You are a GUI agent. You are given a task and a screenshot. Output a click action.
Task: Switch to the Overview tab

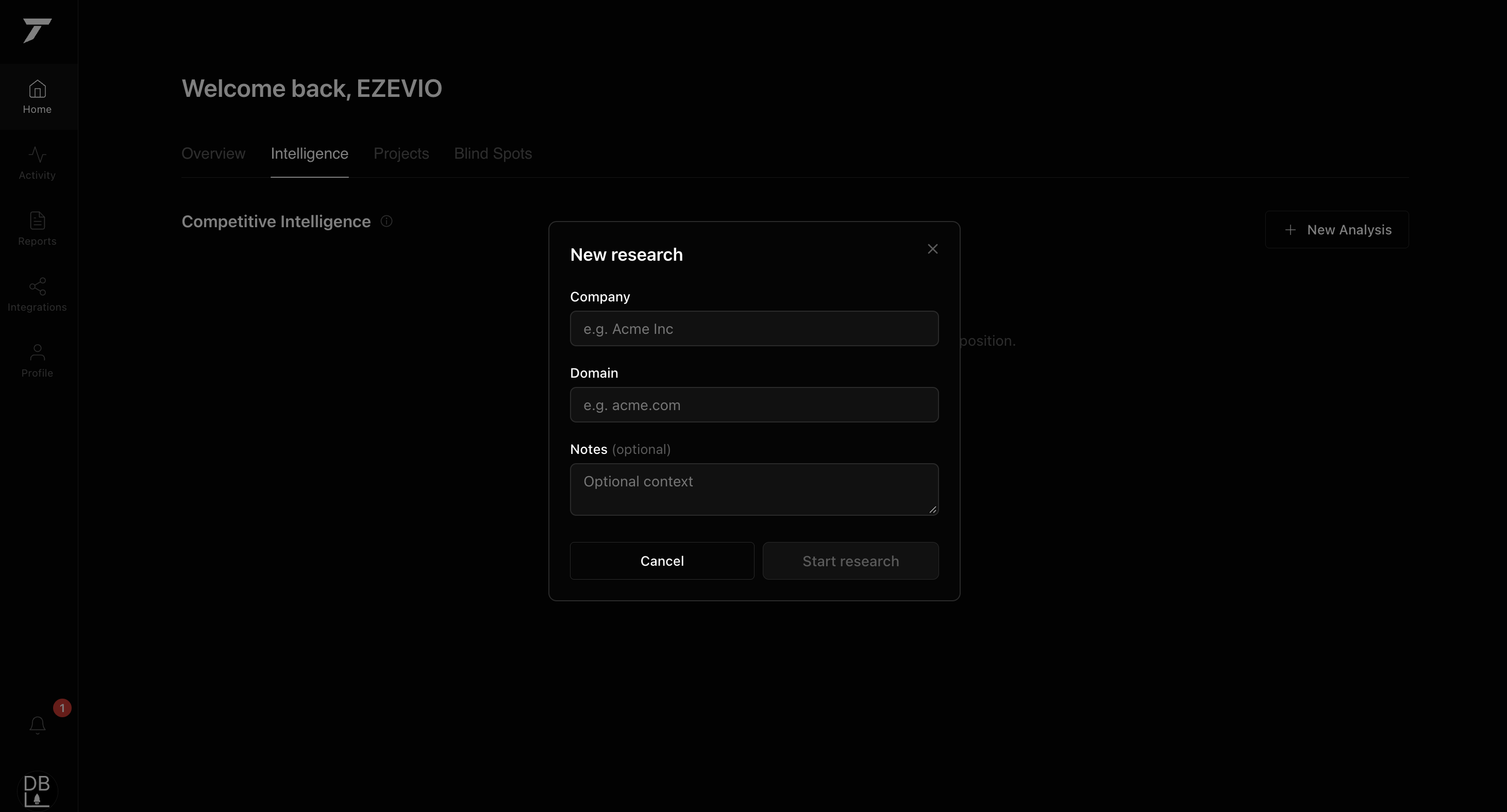(x=213, y=153)
